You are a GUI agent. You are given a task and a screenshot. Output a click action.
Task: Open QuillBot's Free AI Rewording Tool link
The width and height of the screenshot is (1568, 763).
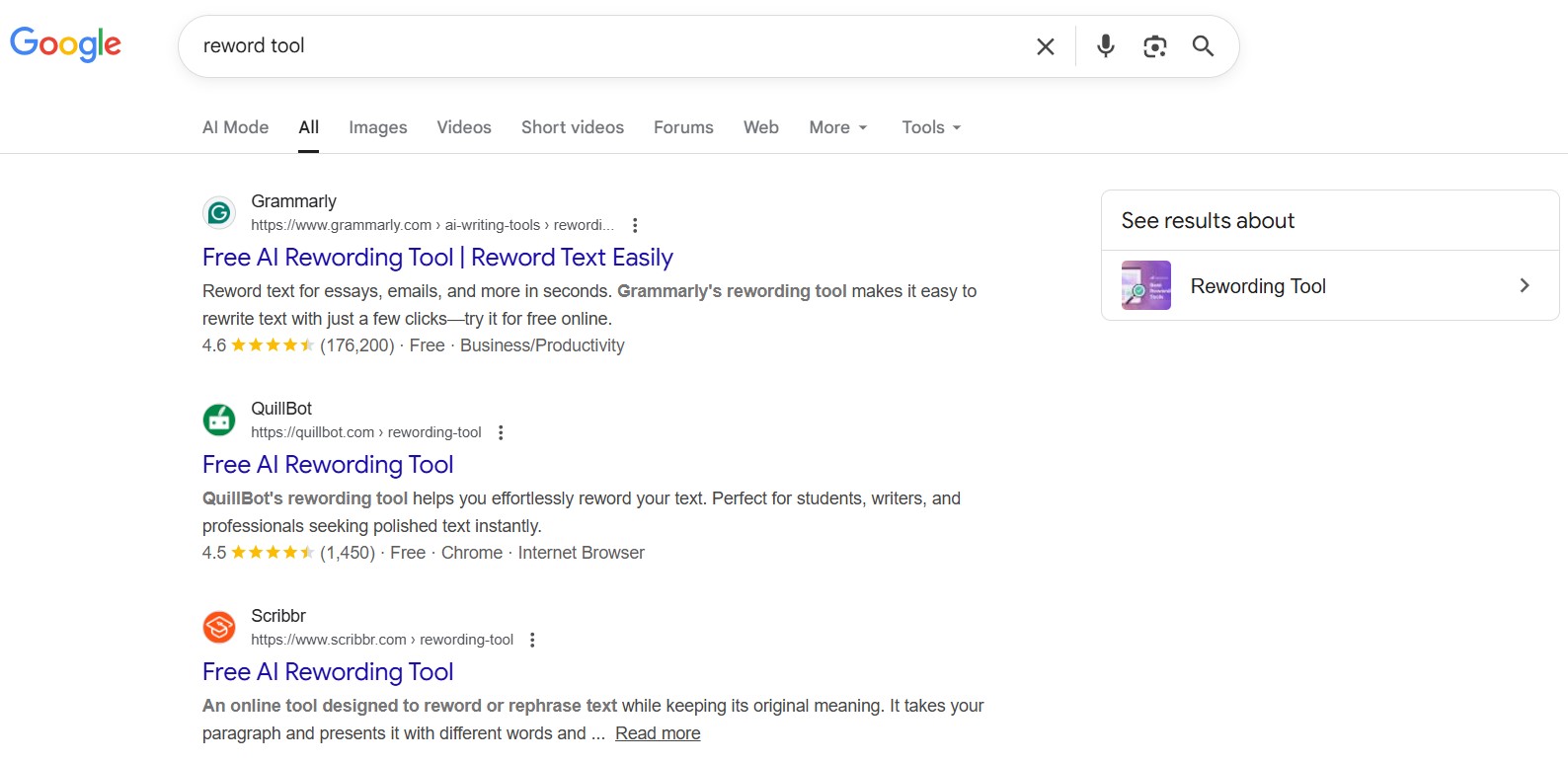click(x=328, y=465)
